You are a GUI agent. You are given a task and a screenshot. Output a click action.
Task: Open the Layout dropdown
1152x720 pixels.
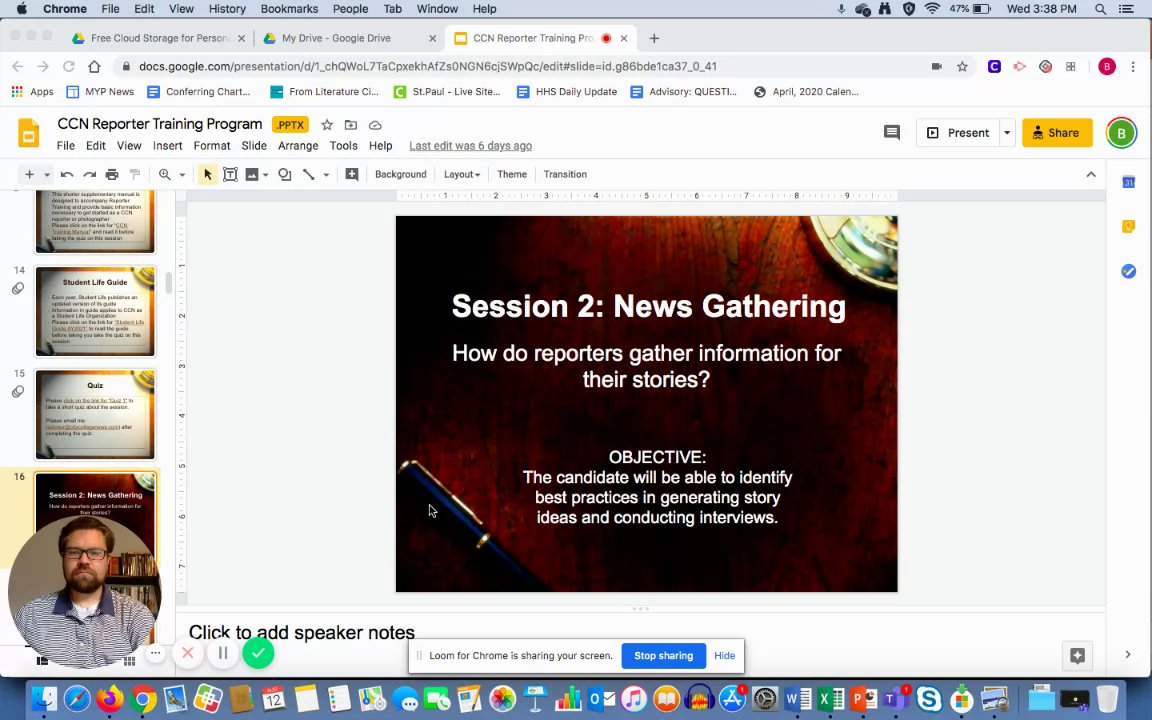pyautogui.click(x=461, y=174)
